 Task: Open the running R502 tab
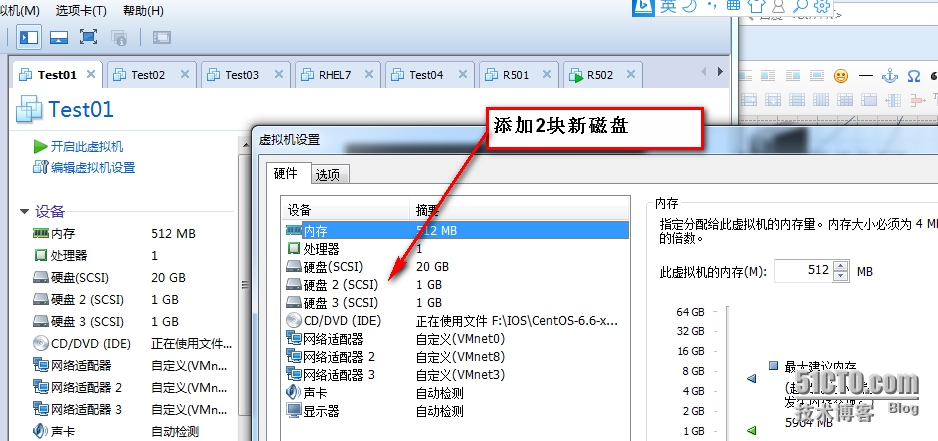pyautogui.click(x=602, y=75)
